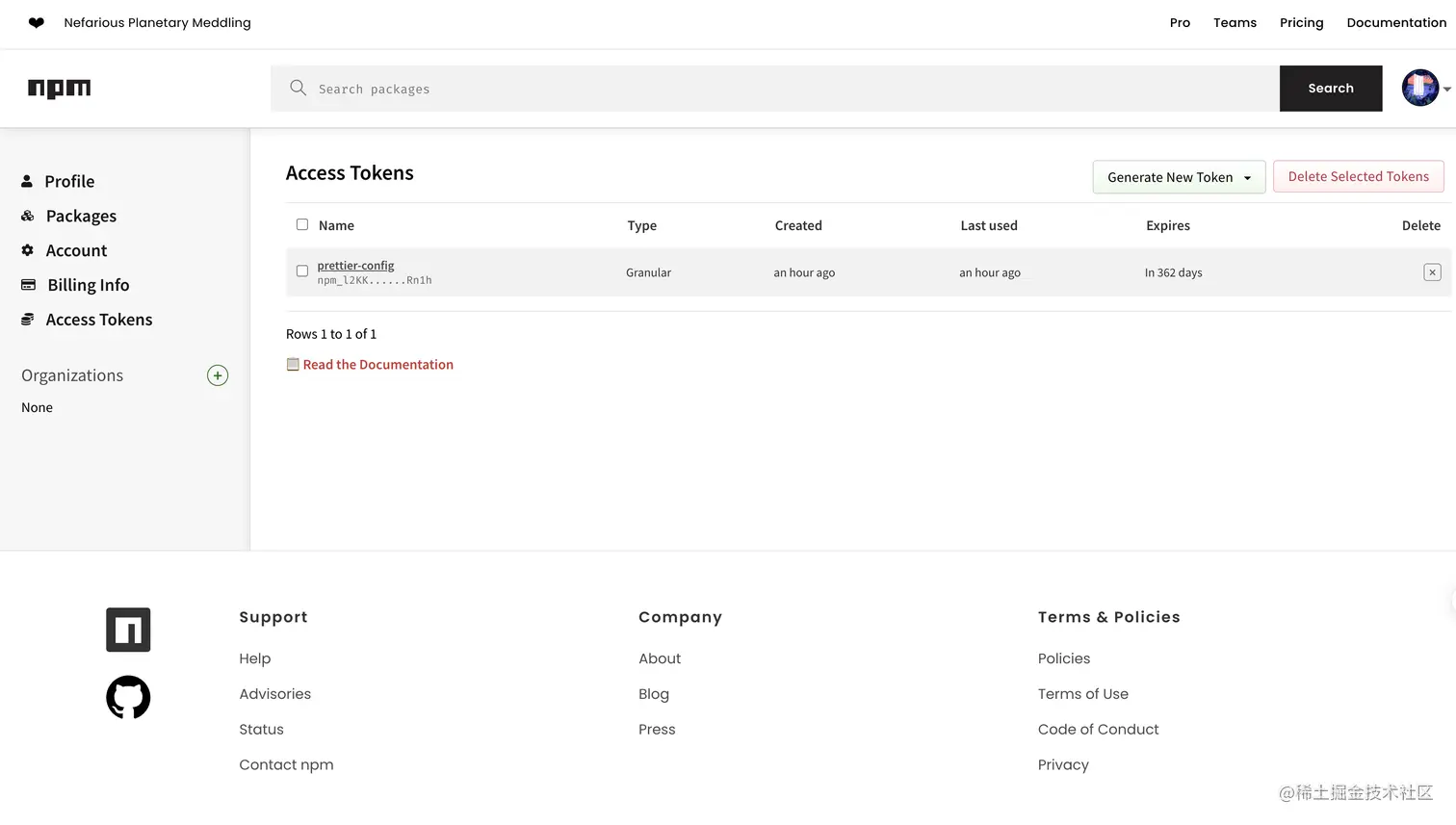Click the npm logo in header
The image size is (1456, 825).
coord(59,89)
